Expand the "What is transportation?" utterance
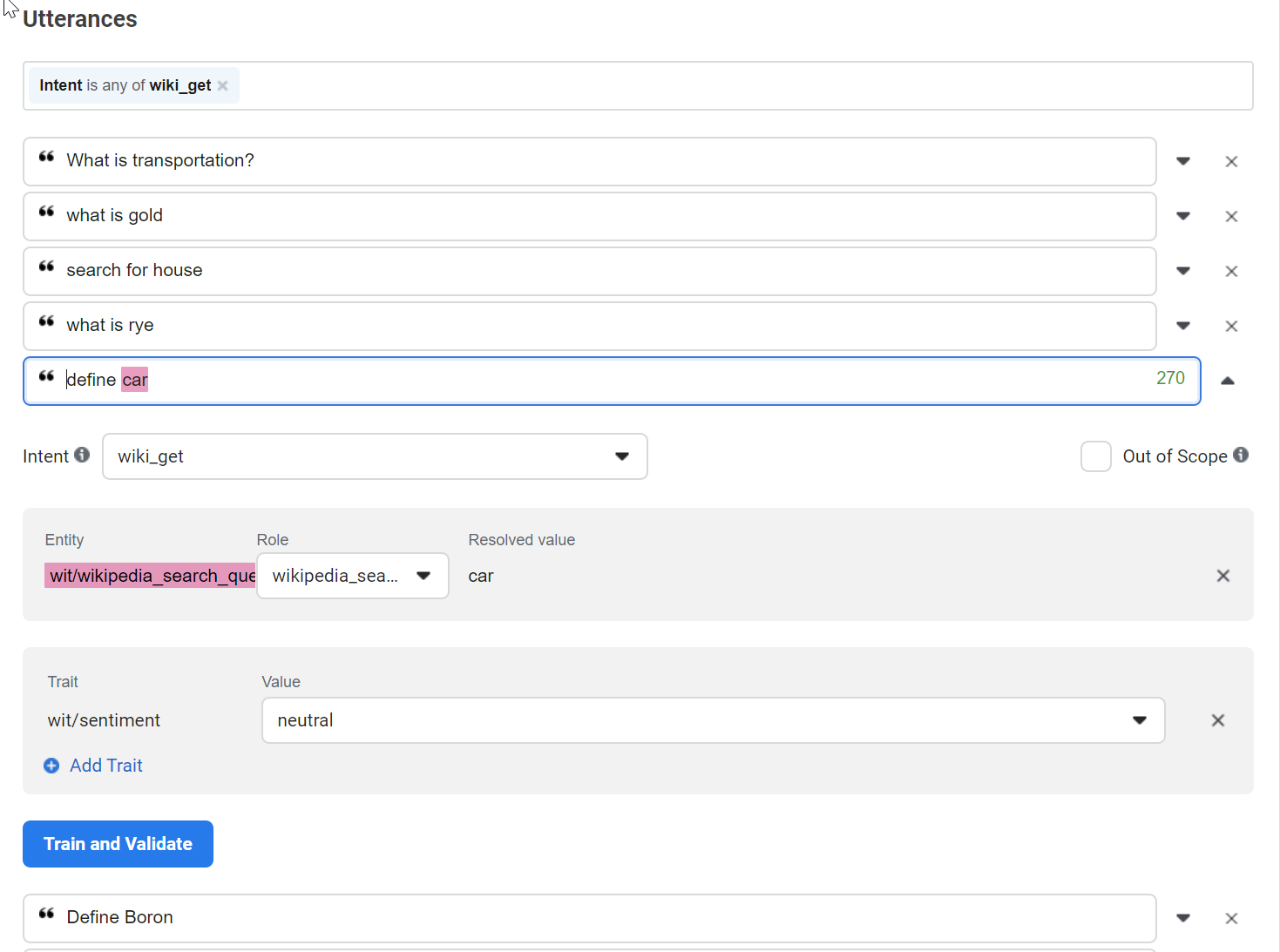 pos(1182,161)
